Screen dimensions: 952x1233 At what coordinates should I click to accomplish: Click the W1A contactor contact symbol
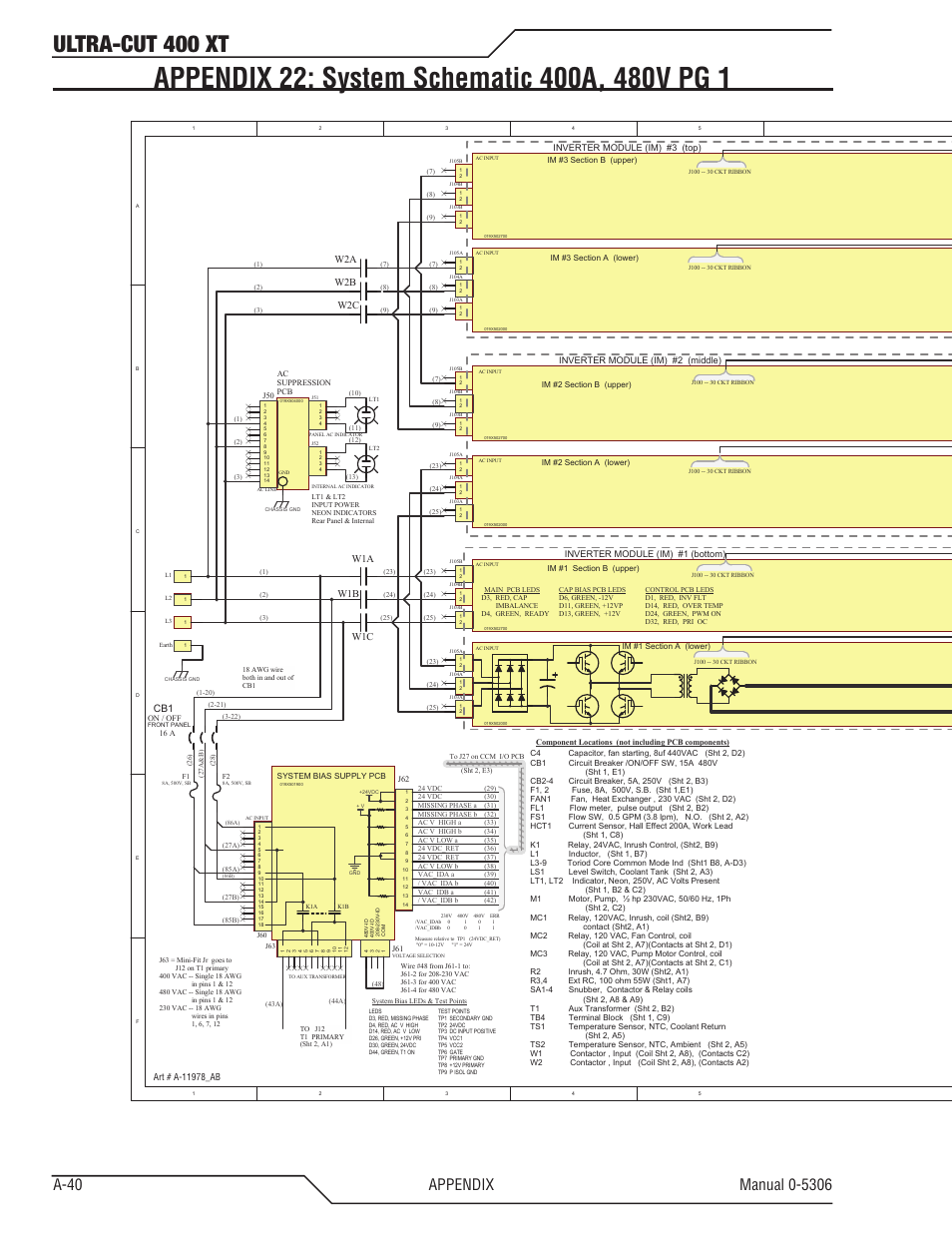click(363, 576)
